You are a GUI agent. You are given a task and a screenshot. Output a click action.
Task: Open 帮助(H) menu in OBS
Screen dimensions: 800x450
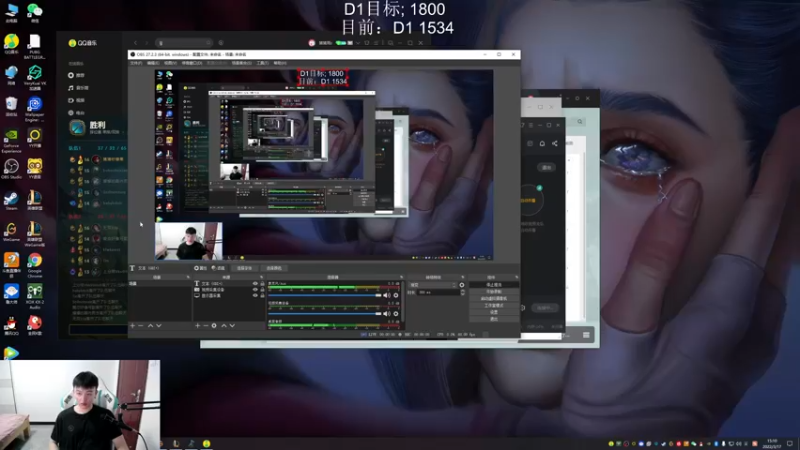[x=280, y=63]
